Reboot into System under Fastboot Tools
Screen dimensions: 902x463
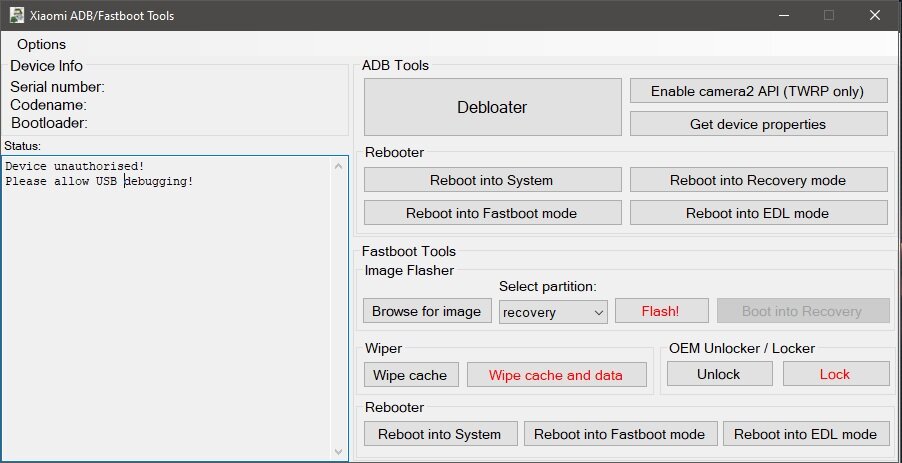pos(440,434)
